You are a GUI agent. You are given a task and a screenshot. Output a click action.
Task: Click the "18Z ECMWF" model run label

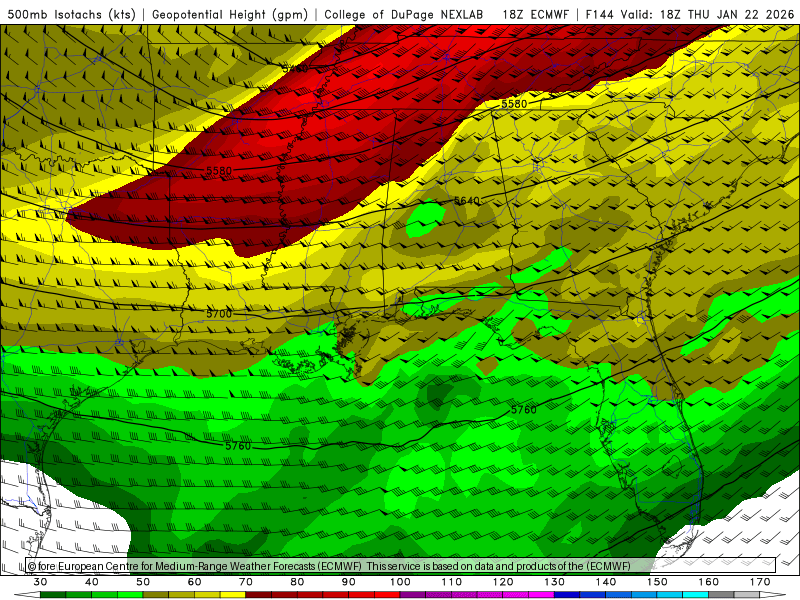pyautogui.click(x=536, y=15)
